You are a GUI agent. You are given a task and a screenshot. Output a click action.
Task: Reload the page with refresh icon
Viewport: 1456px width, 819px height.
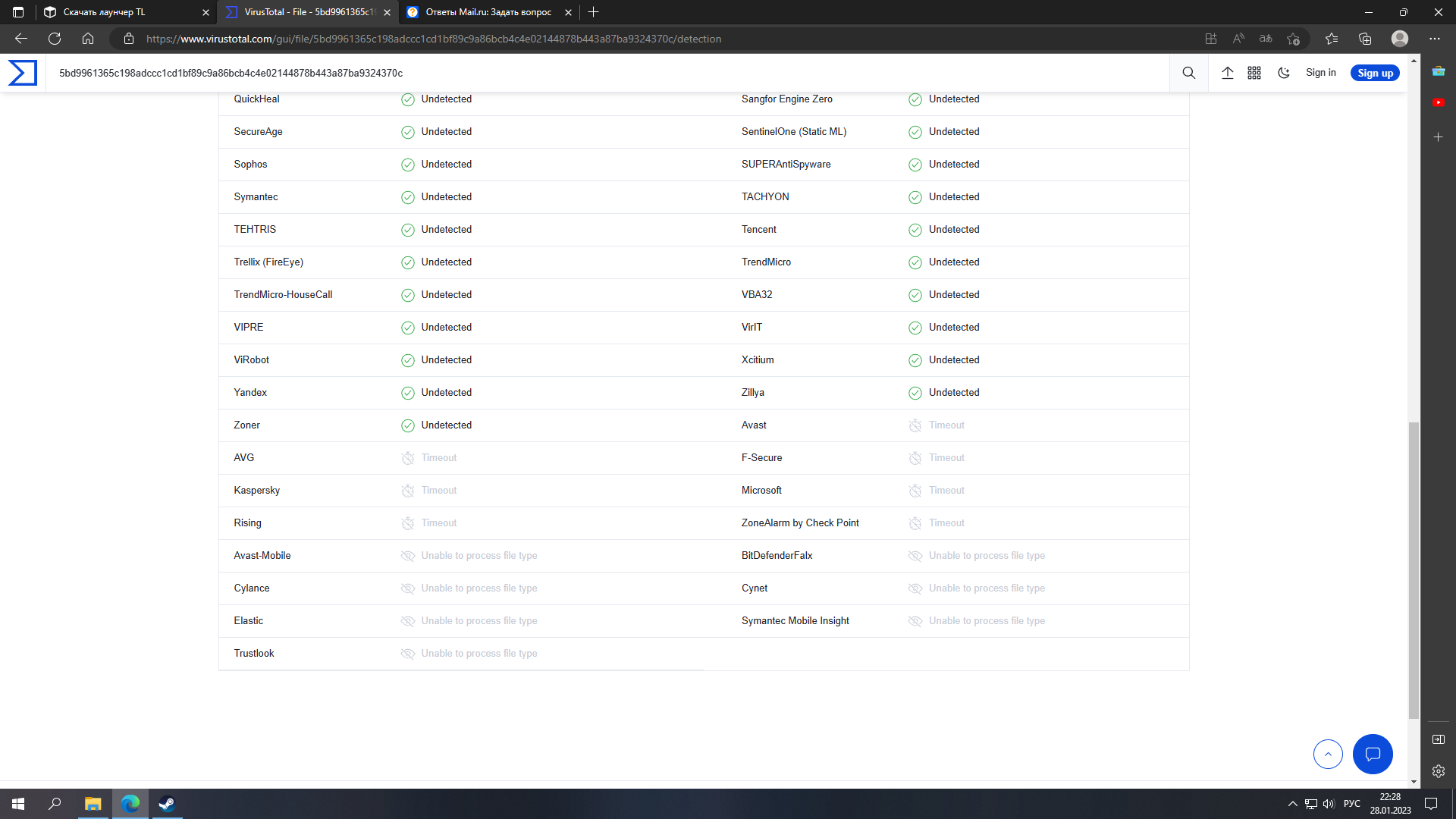point(55,39)
